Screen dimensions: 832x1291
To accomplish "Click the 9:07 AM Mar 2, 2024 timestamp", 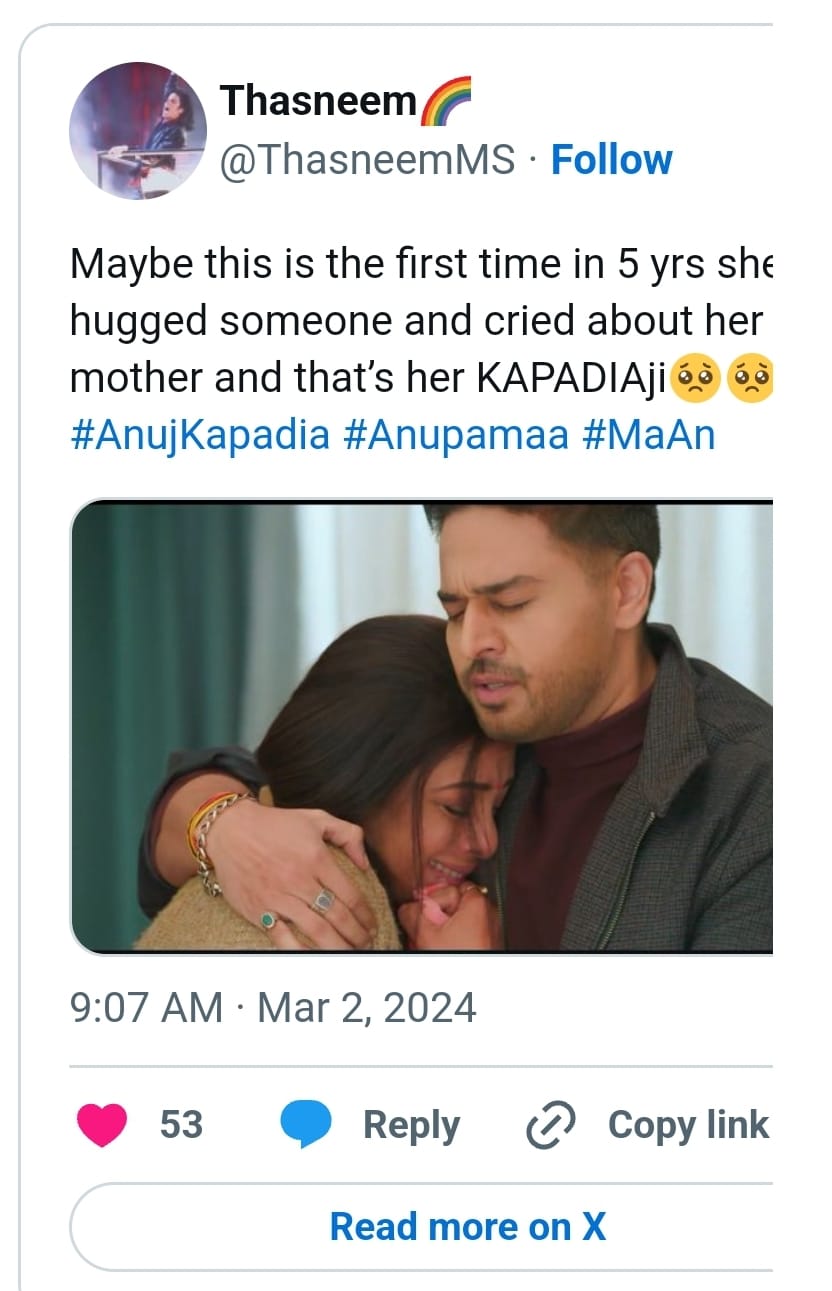I will click(273, 1007).
